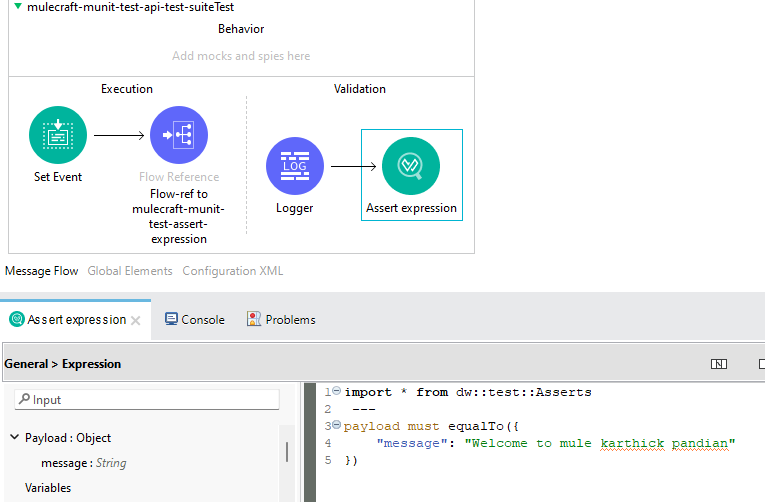Collapse the mulecraft-munit-test-api-test-suiteTest flow
Screen dimensions: 765x502
pos(17,7)
